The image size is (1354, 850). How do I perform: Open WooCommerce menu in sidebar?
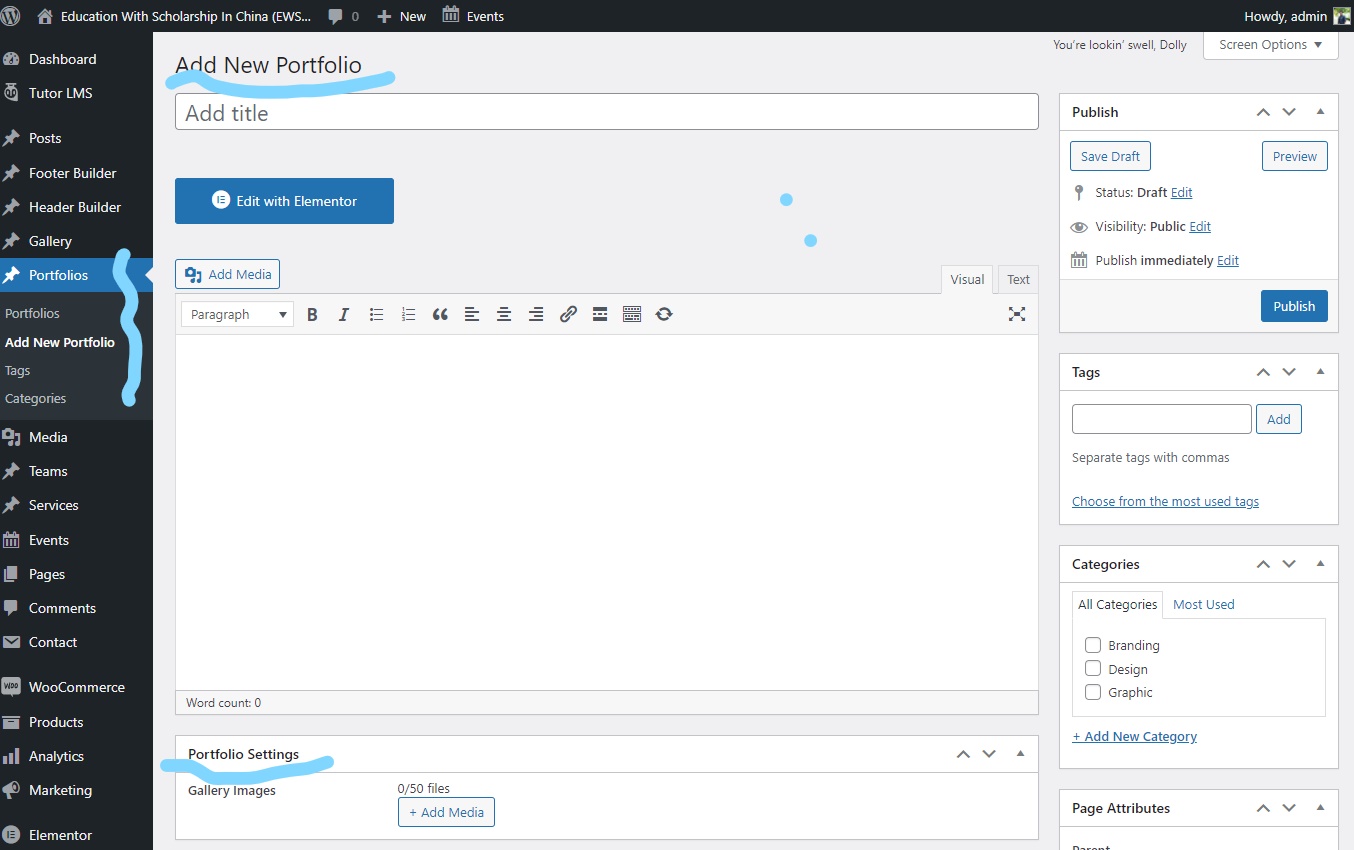(76, 687)
